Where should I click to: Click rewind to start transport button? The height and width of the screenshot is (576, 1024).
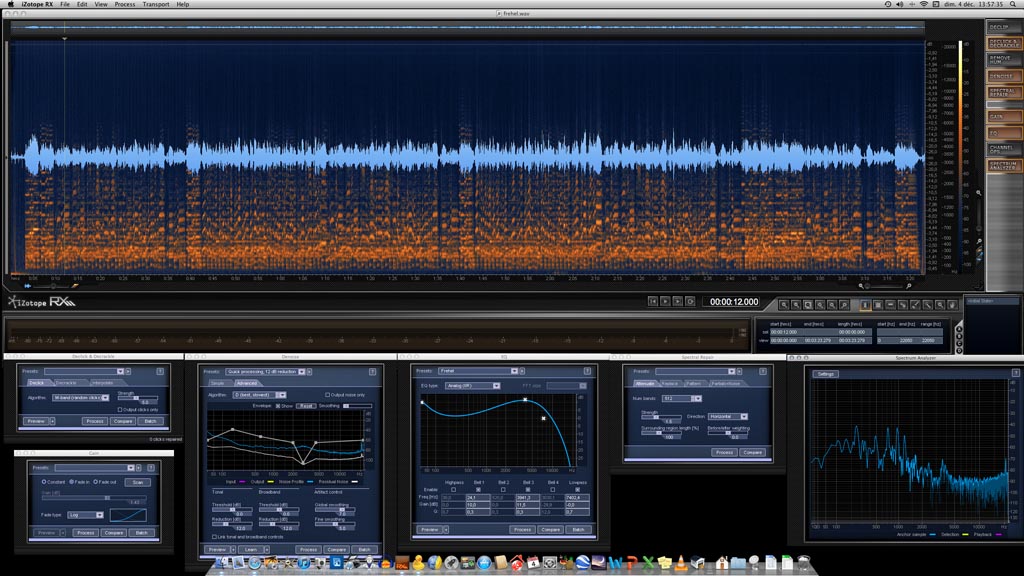tap(653, 302)
